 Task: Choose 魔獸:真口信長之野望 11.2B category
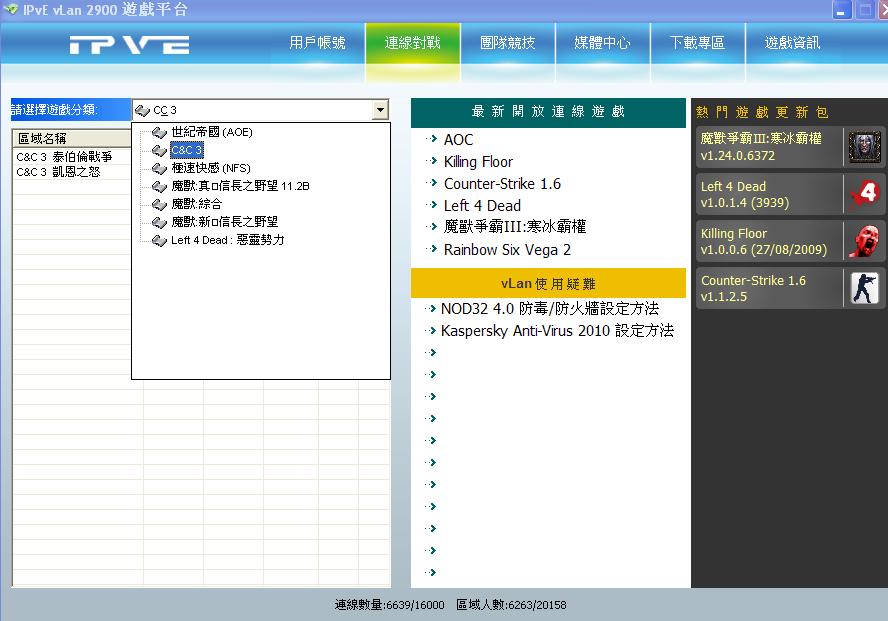[x=240, y=186]
